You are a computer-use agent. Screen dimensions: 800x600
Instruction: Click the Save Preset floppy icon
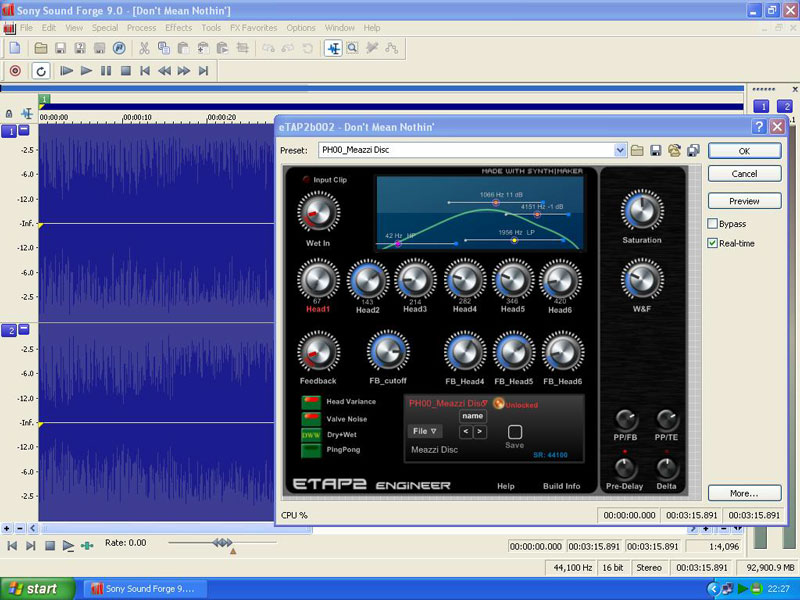pyautogui.click(x=655, y=150)
